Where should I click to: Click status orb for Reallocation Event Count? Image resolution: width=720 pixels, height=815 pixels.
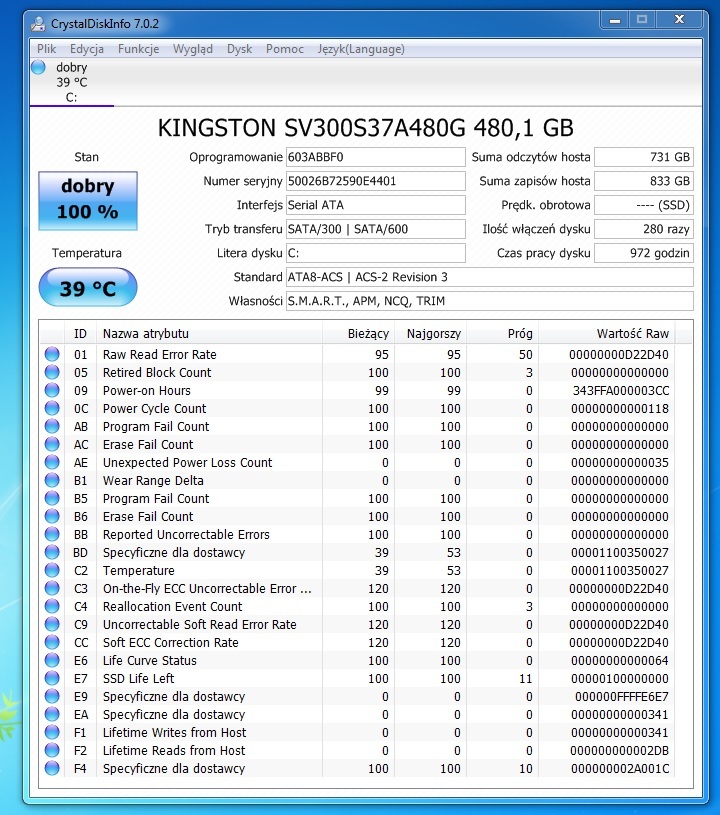pyautogui.click(x=52, y=606)
